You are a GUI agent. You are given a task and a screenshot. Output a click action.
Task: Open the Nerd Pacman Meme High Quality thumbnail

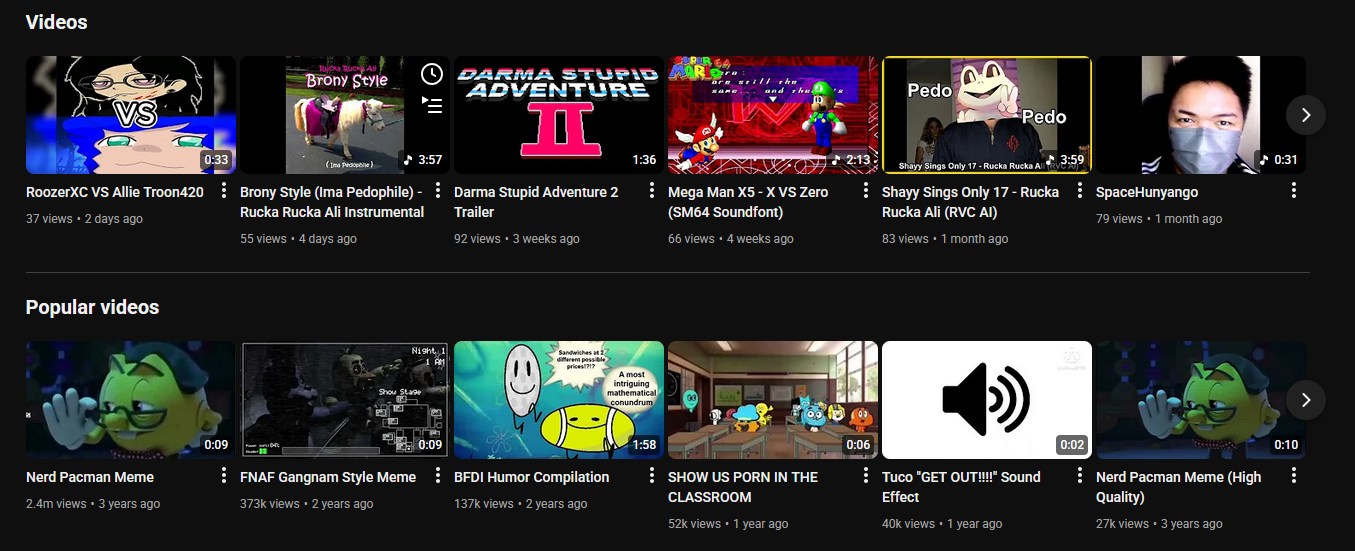click(1201, 400)
